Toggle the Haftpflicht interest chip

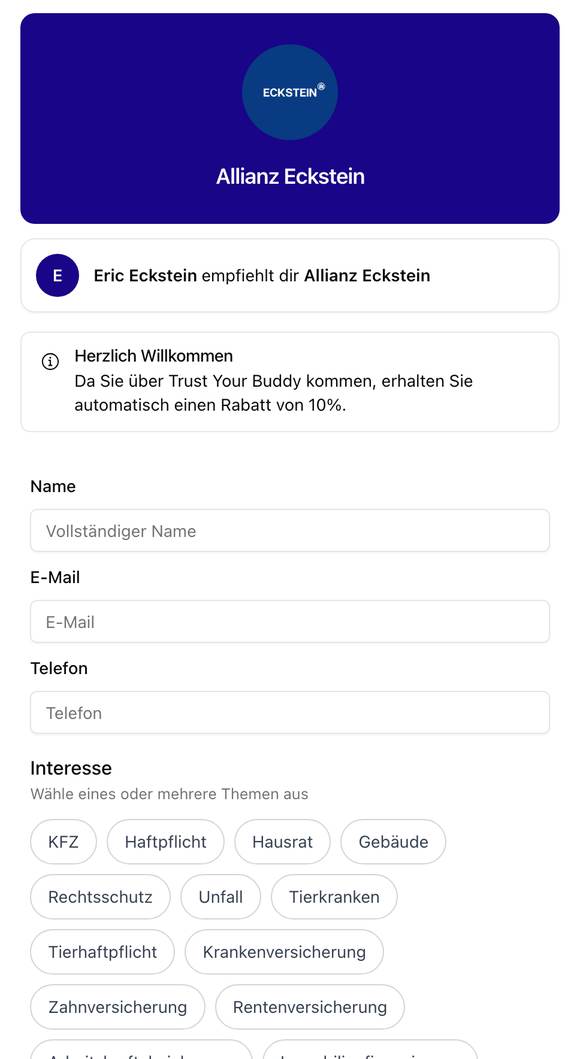click(x=165, y=842)
